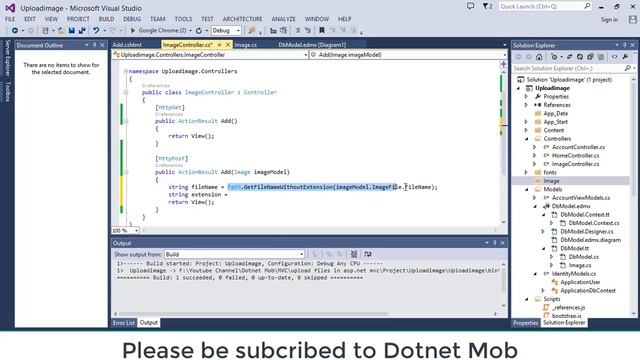
Task: Switch to the Image.cs editor tab
Action: (x=245, y=45)
